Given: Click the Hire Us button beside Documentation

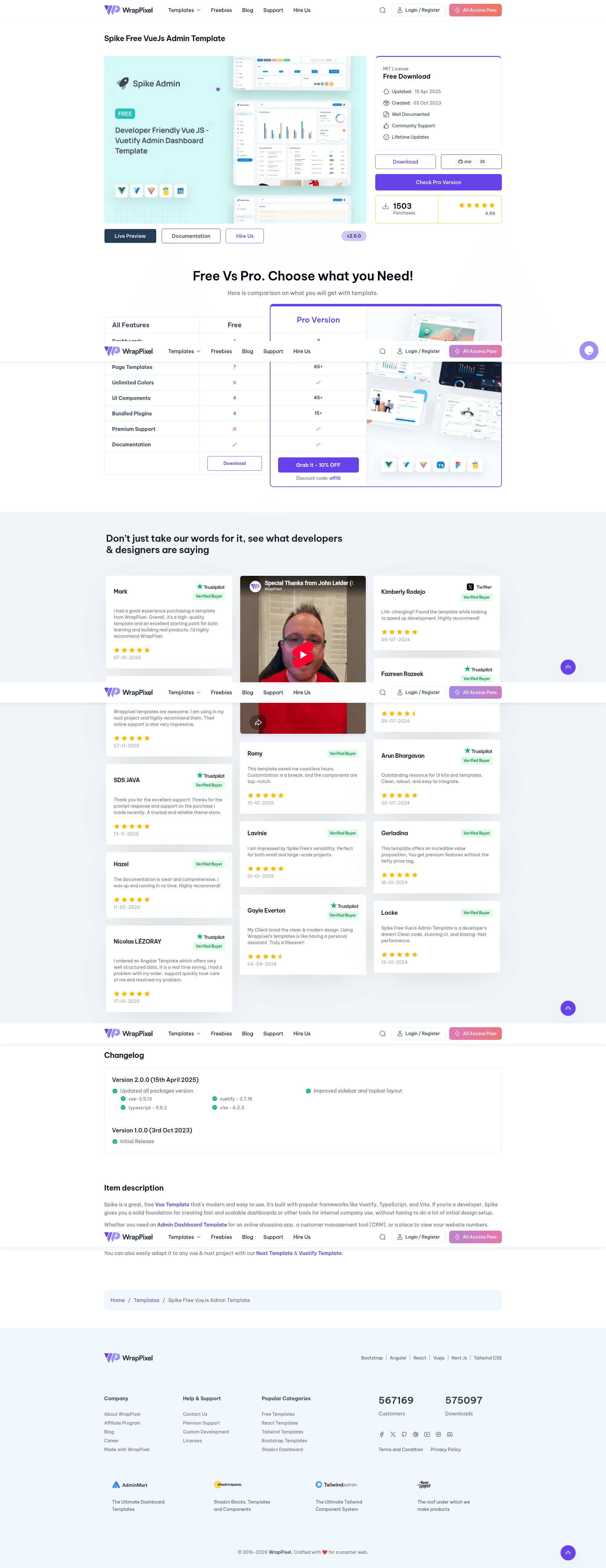Looking at the screenshot, I should point(245,236).
